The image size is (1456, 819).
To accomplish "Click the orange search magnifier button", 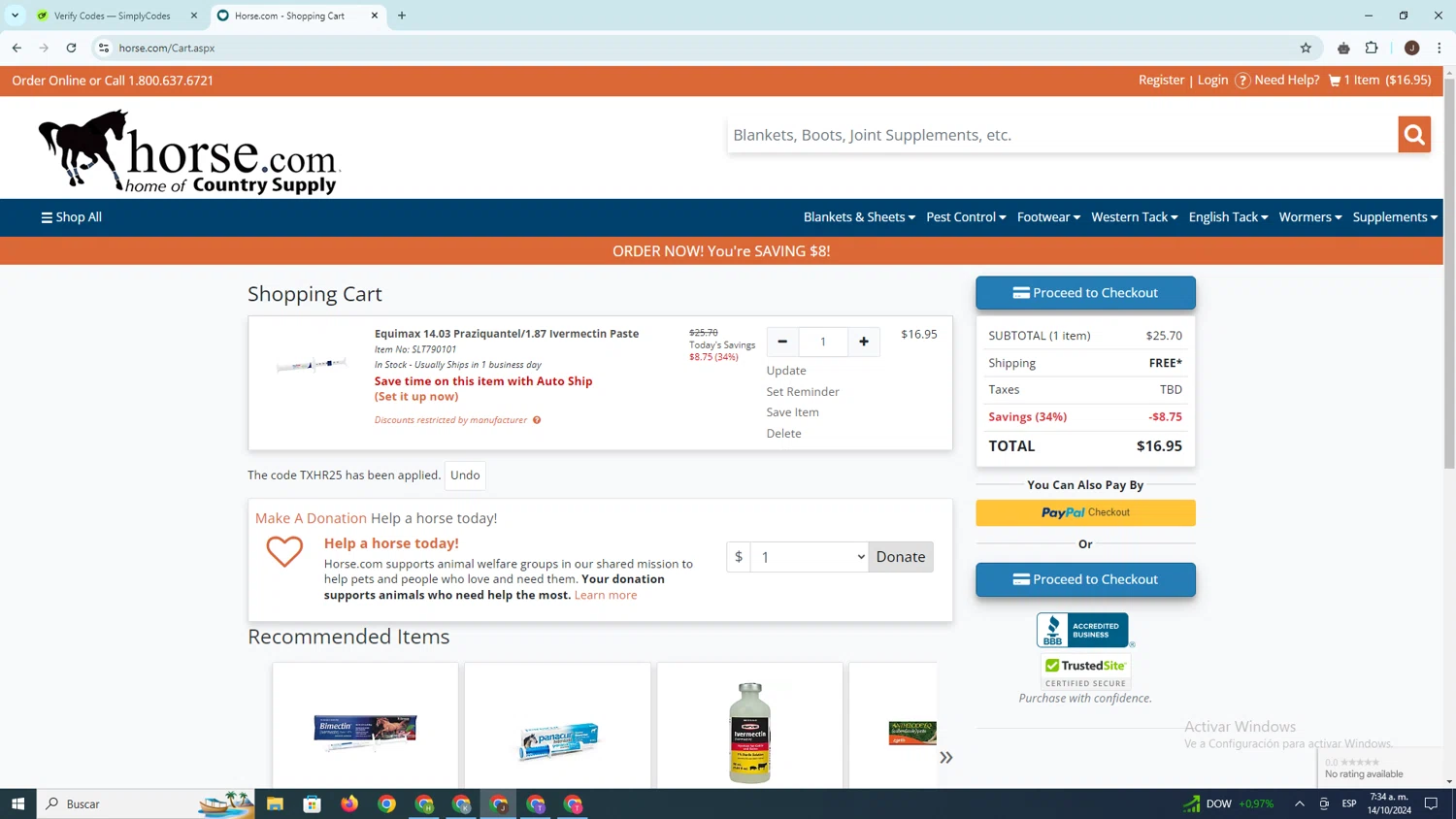I will [1414, 135].
